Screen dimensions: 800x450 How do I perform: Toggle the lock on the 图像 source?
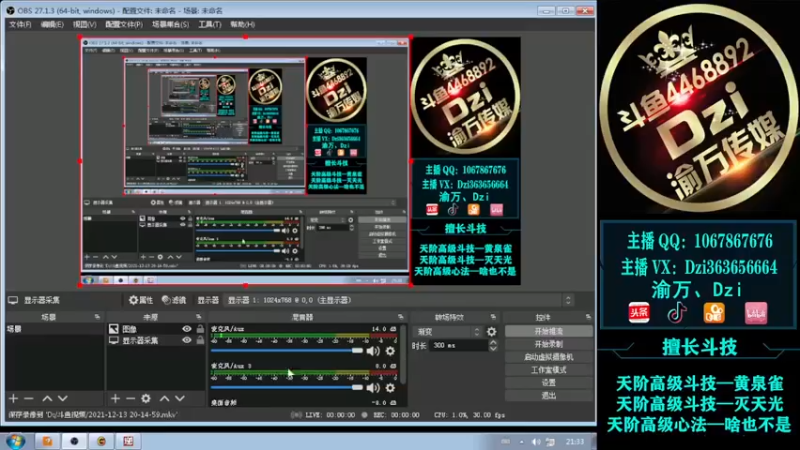click(200, 329)
